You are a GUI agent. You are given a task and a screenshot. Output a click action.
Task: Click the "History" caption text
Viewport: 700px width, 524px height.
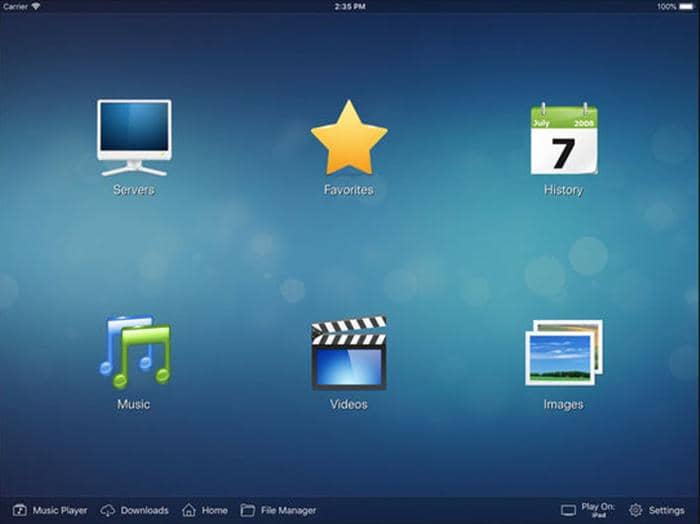tap(563, 190)
